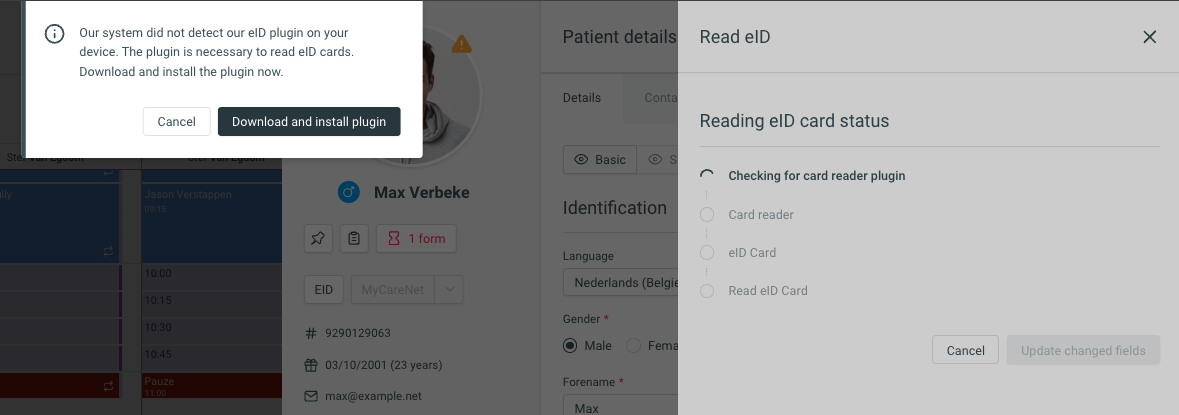Image resolution: width=1179 pixels, height=415 pixels.
Task: Click Download and install plugin
Action: pyautogui.click(x=309, y=122)
